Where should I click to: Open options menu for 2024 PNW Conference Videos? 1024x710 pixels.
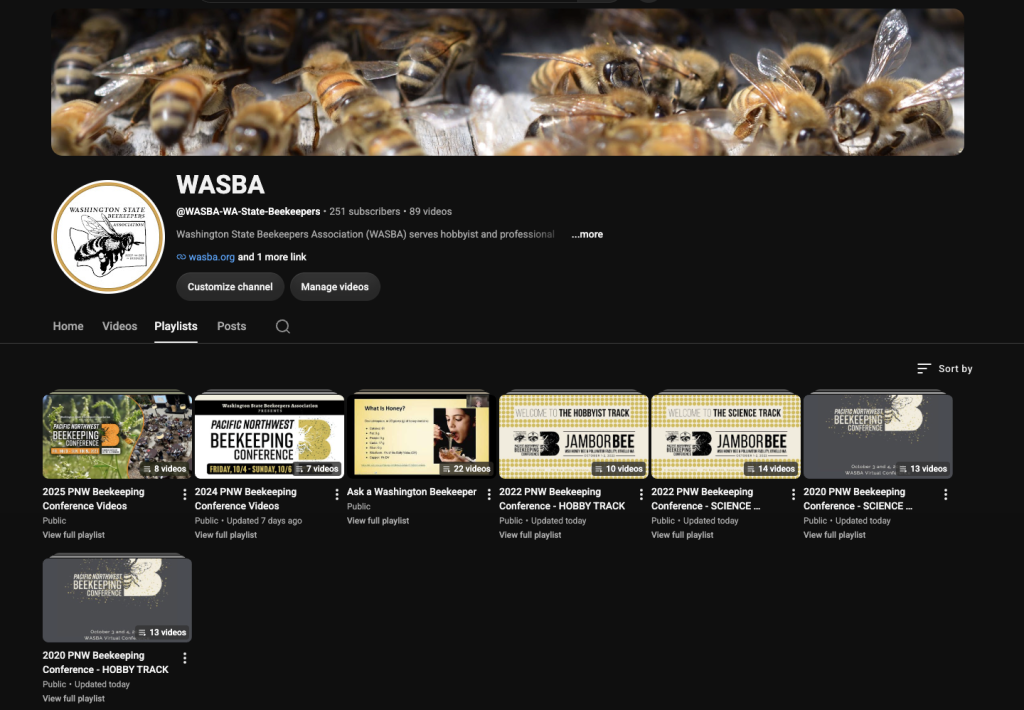pyautogui.click(x=337, y=495)
